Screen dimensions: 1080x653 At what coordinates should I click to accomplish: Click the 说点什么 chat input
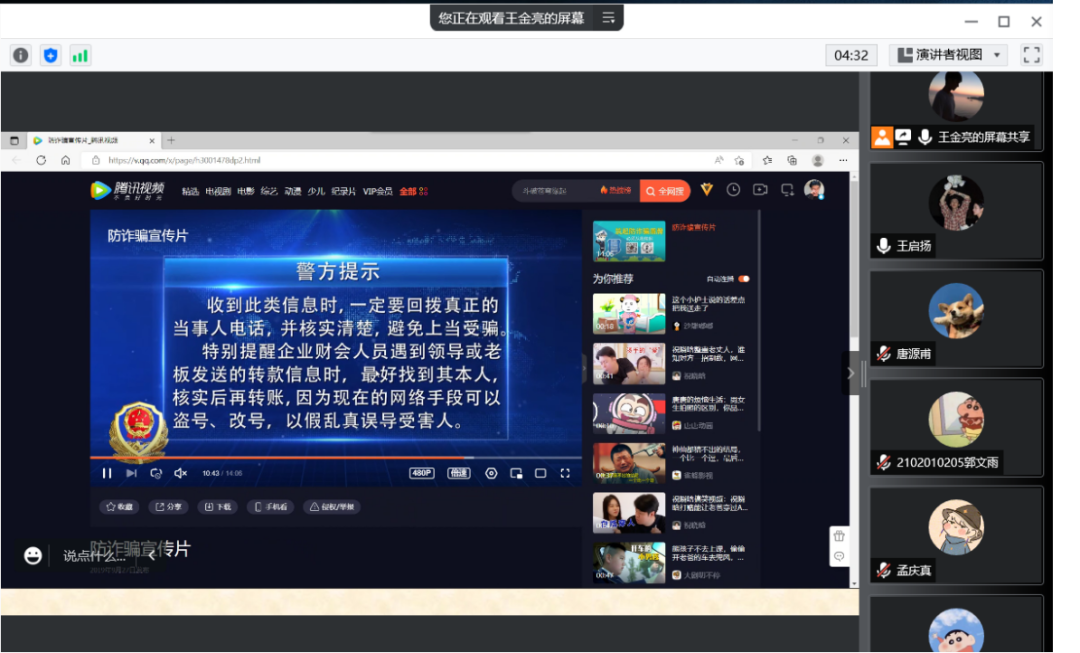point(94,556)
